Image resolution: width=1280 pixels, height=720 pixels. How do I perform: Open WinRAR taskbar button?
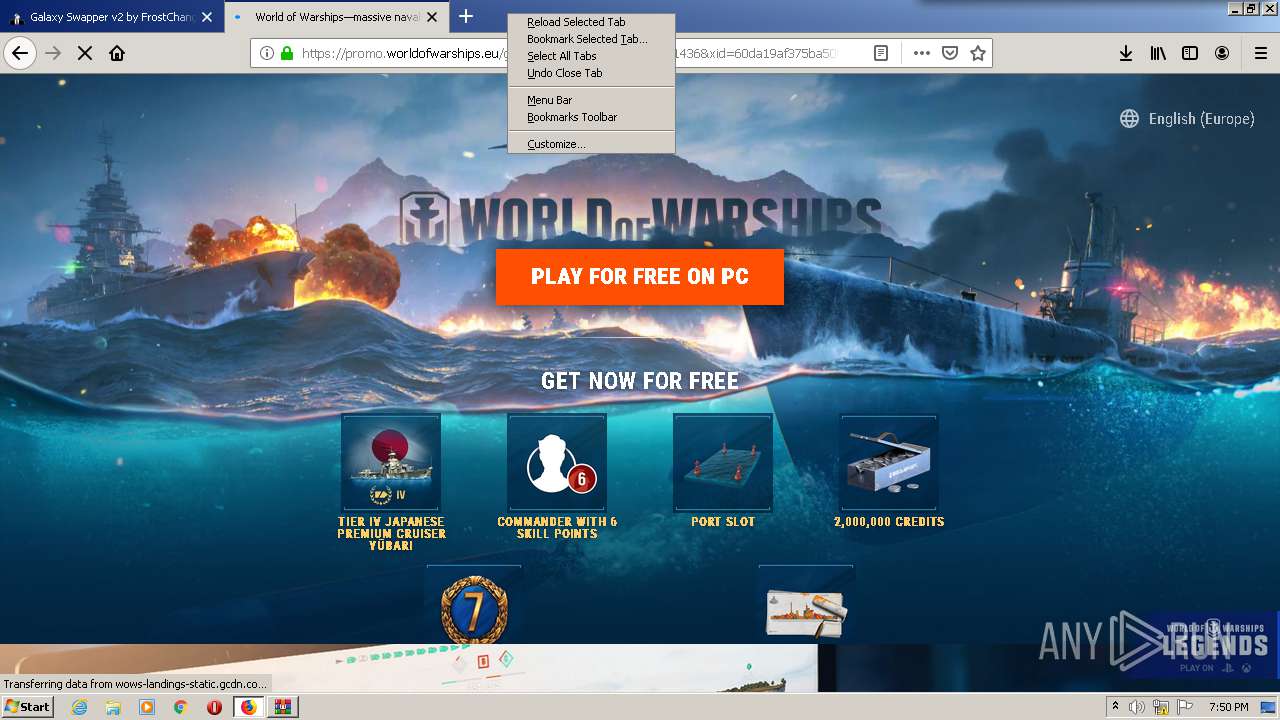tap(283, 707)
